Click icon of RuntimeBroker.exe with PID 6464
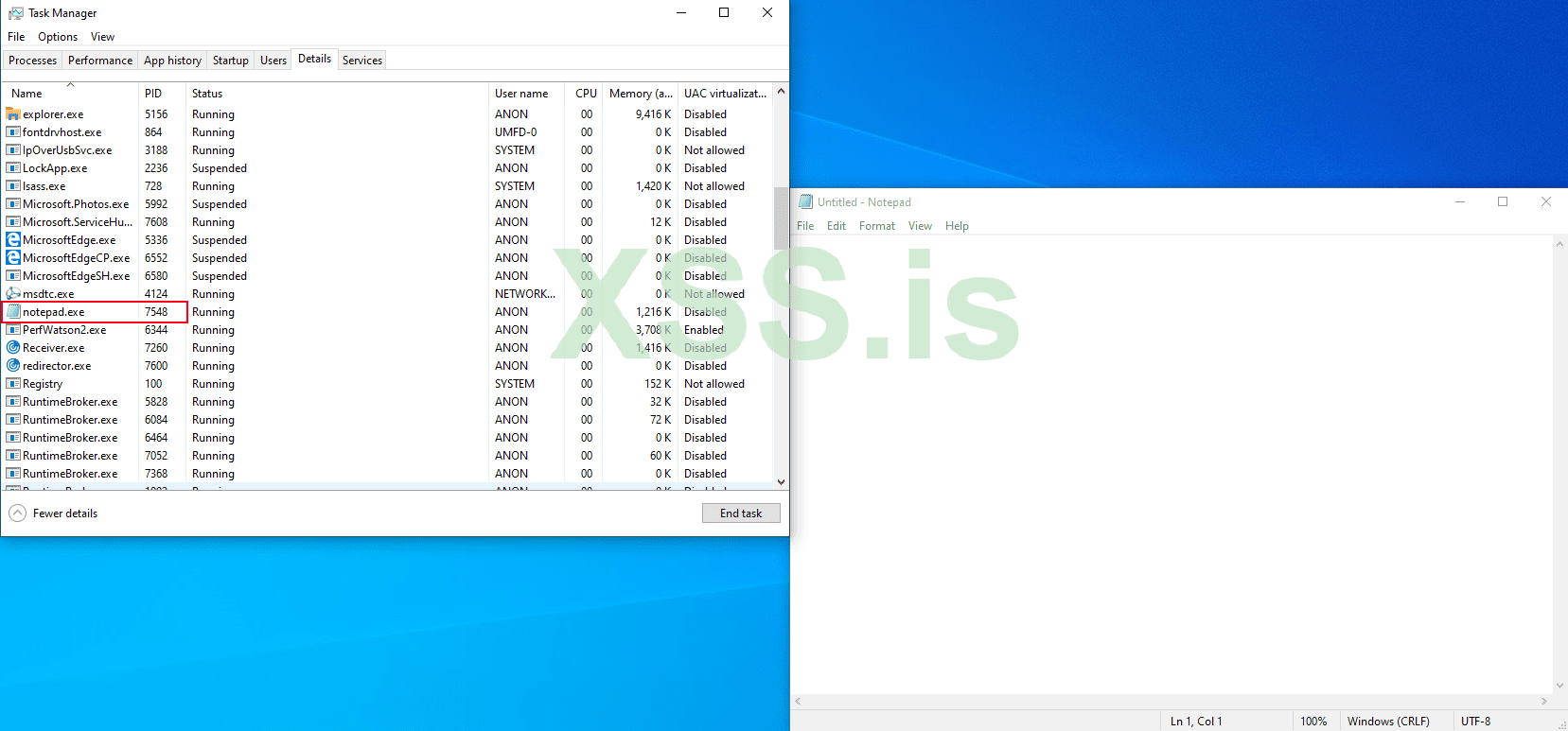1568x731 pixels. point(13,438)
